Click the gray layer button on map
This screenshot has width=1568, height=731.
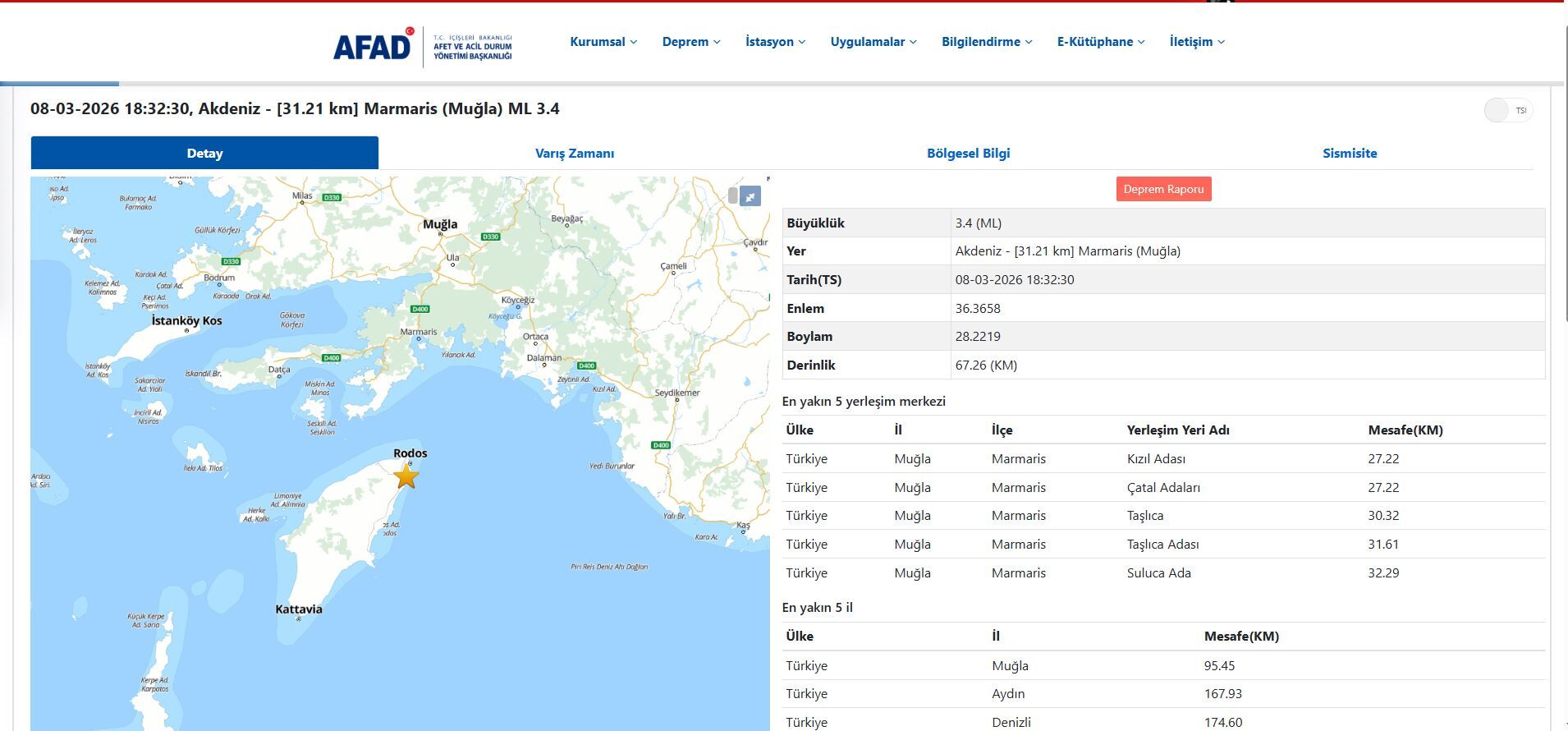pos(732,195)
